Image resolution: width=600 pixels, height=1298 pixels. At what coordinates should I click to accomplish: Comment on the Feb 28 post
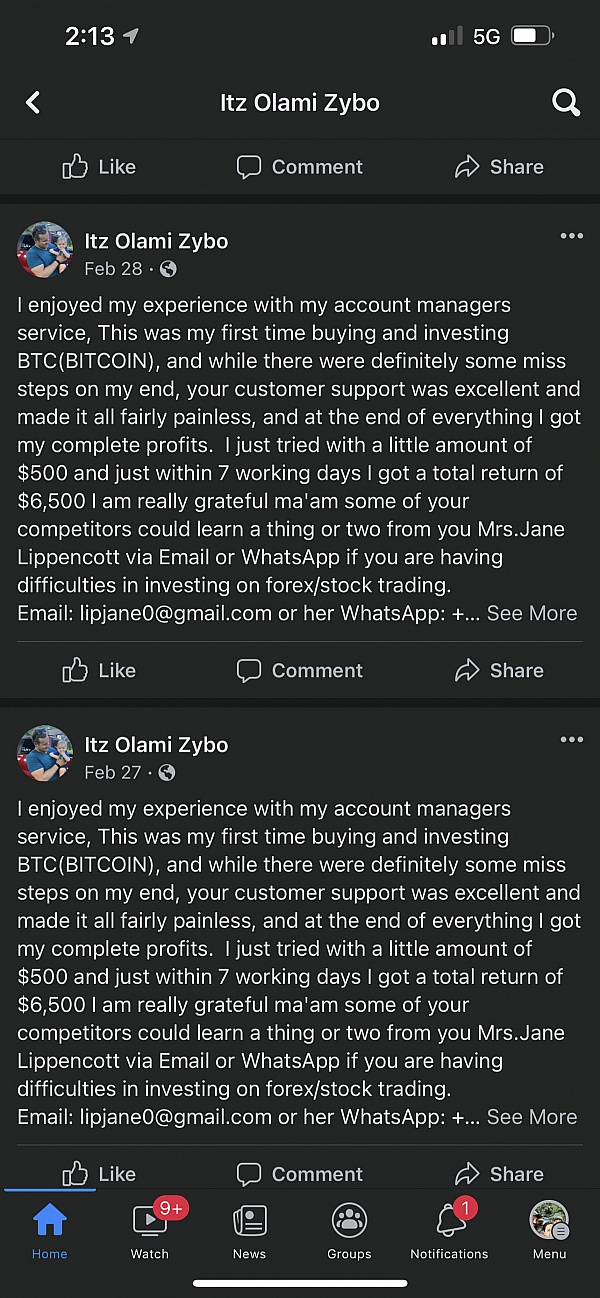tap(299, 670)
